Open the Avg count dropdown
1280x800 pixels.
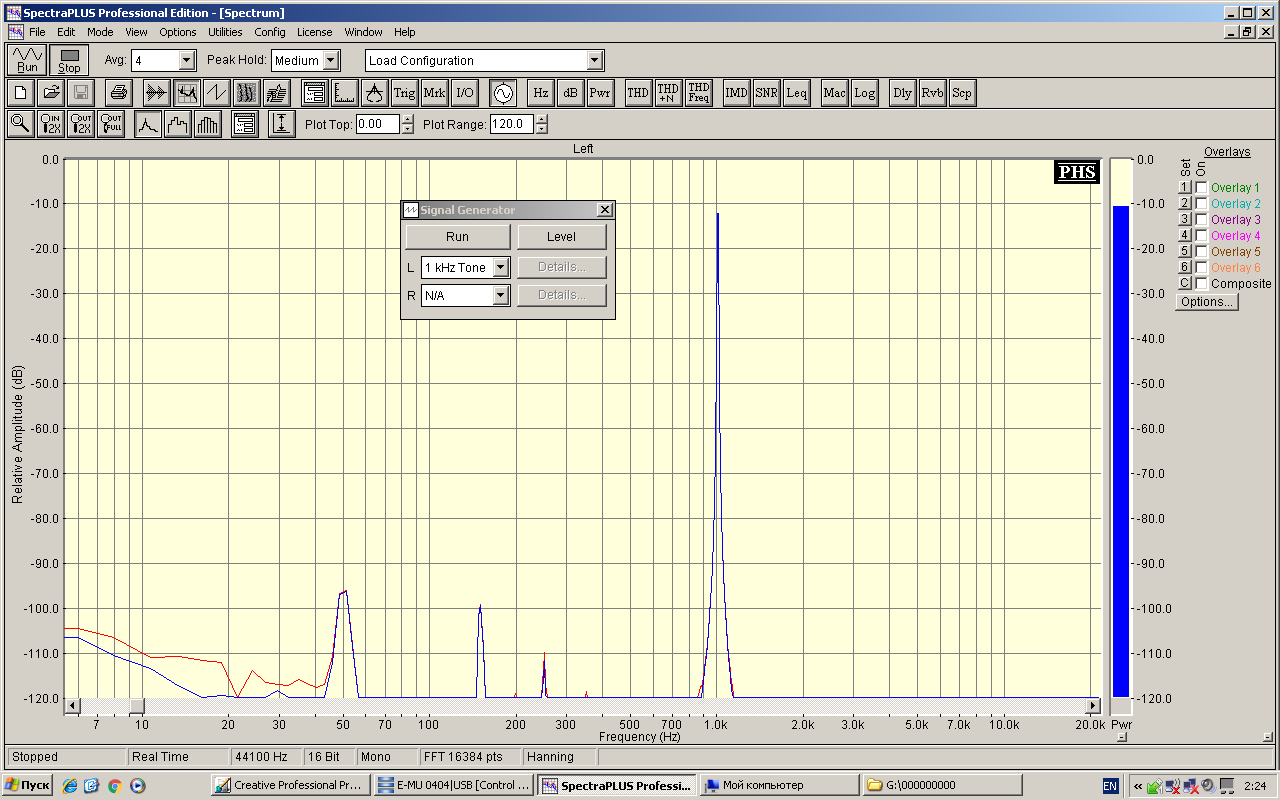point(186,60)
